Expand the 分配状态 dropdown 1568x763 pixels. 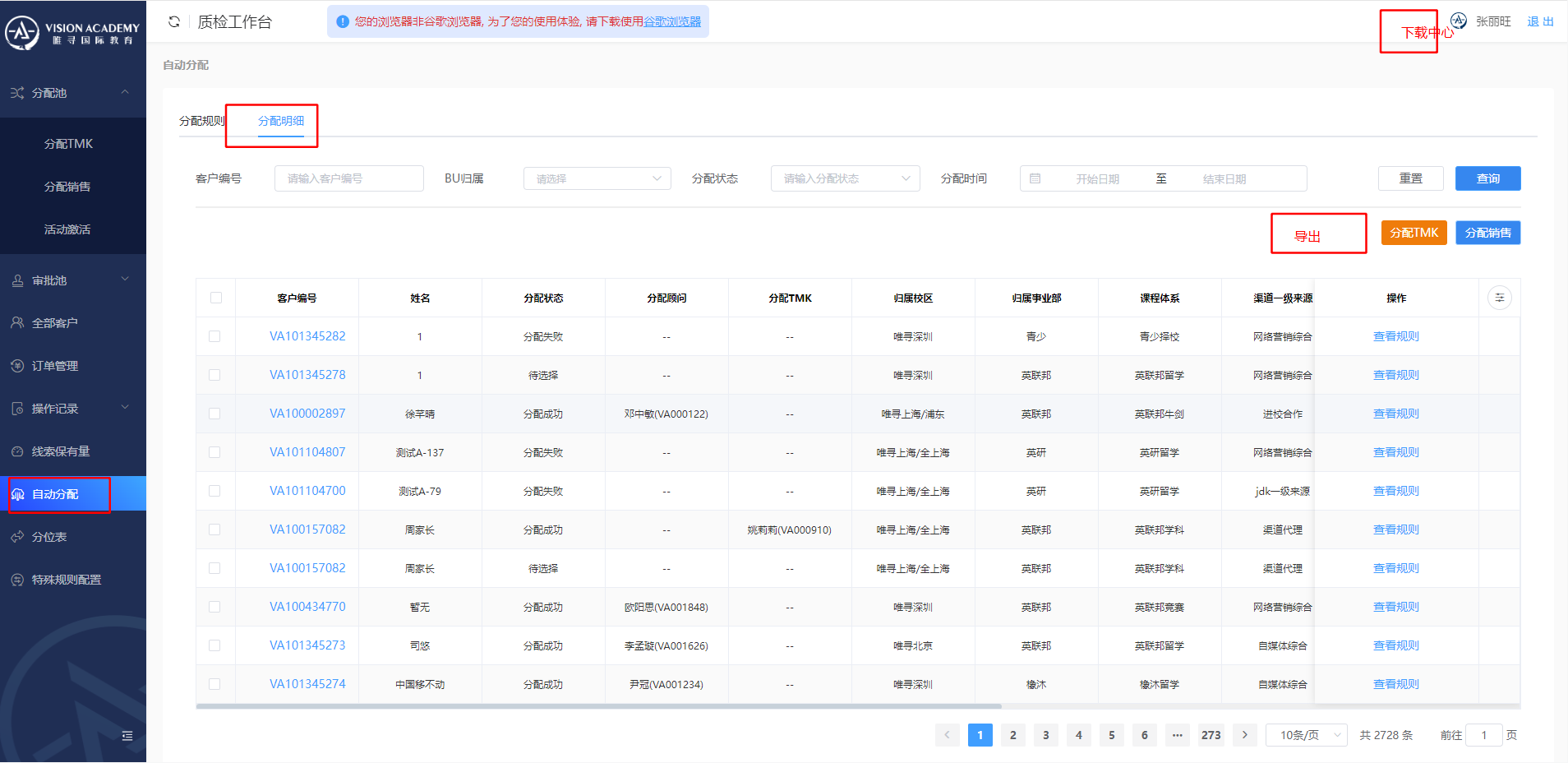click(x=845, y=178)
